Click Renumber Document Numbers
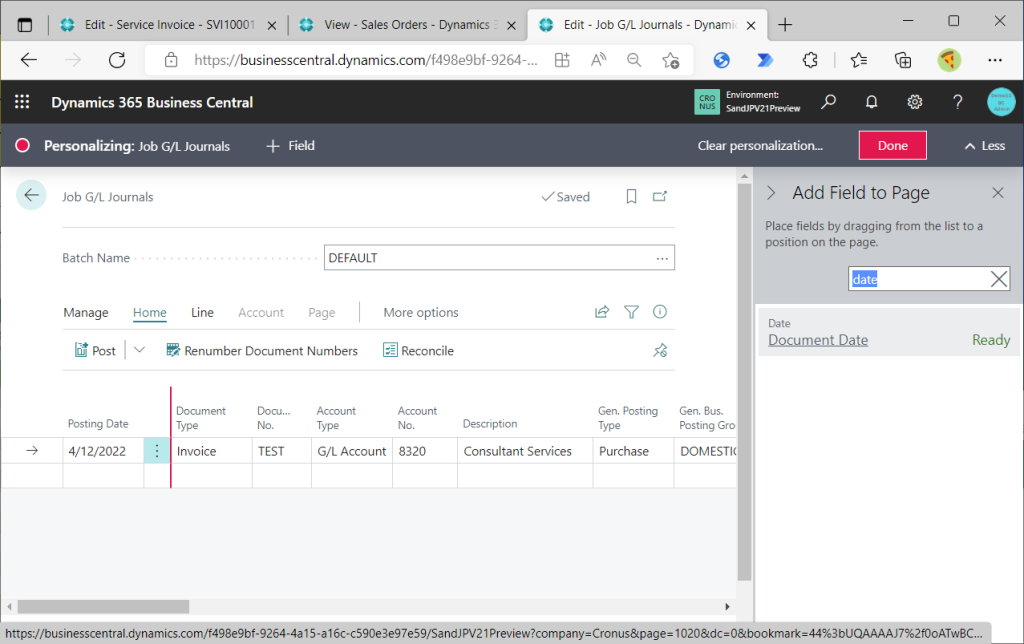Screen dimensions: 1024x644 (x=262, y=351)
